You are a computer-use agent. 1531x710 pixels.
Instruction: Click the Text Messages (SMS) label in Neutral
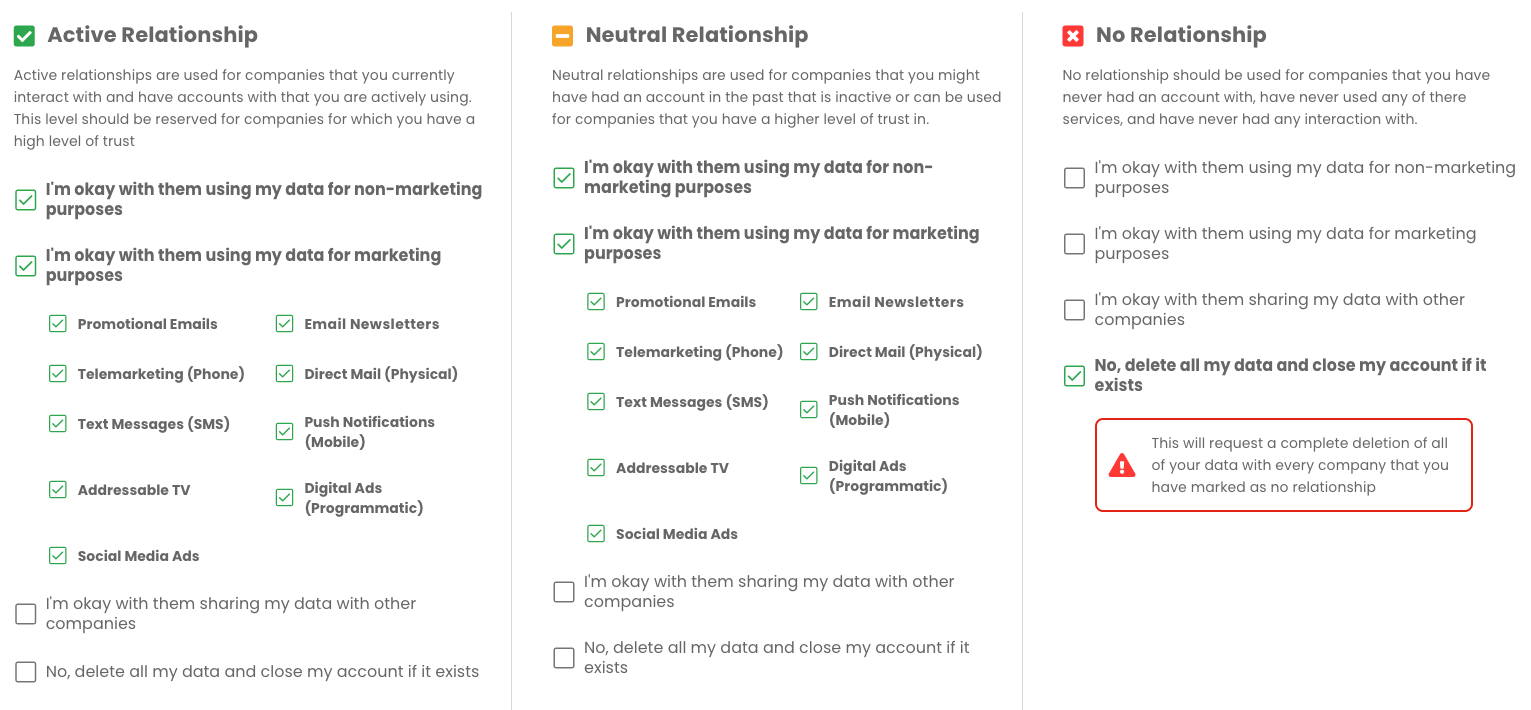692,402
